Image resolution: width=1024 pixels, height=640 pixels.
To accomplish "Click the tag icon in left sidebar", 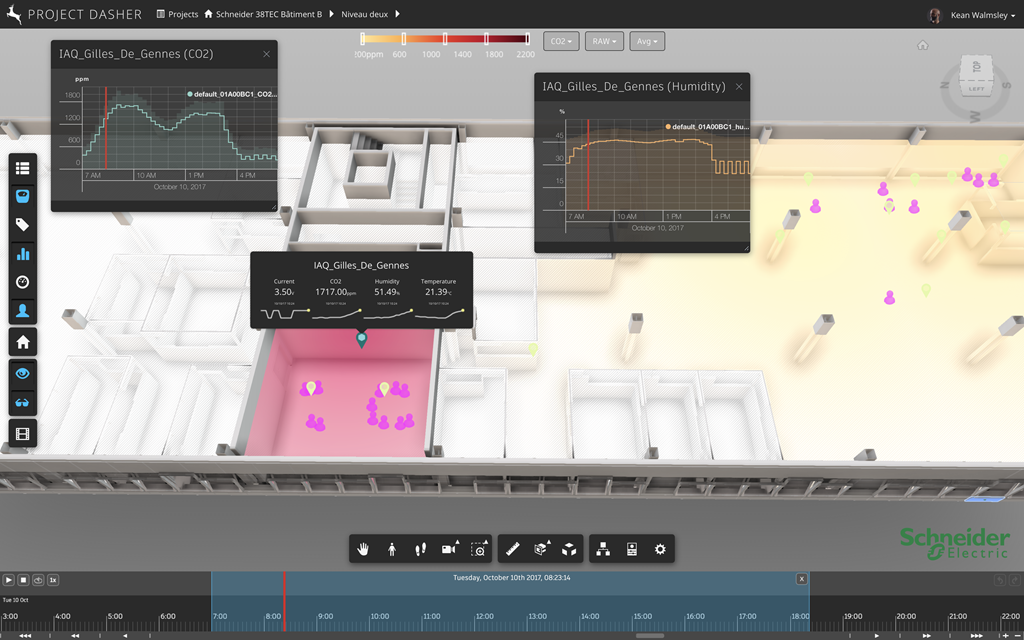I will point(23,225).
